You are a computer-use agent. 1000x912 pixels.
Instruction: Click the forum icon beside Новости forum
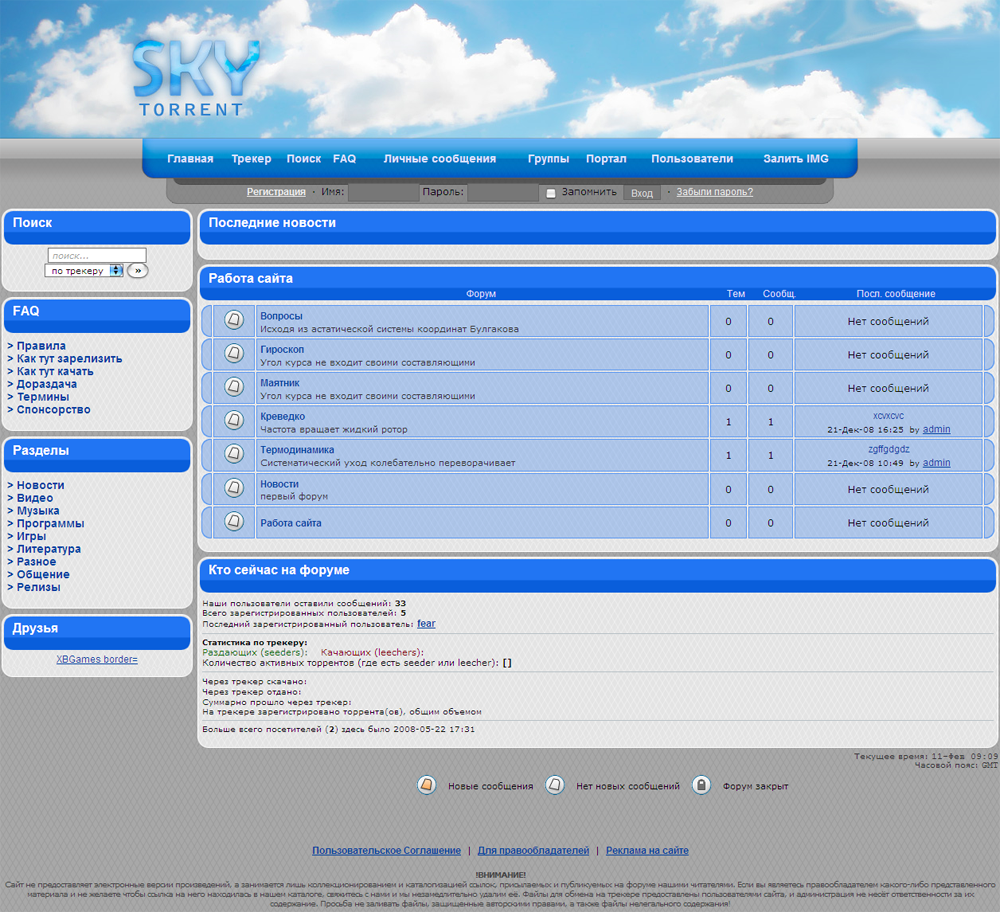(233, 488)
